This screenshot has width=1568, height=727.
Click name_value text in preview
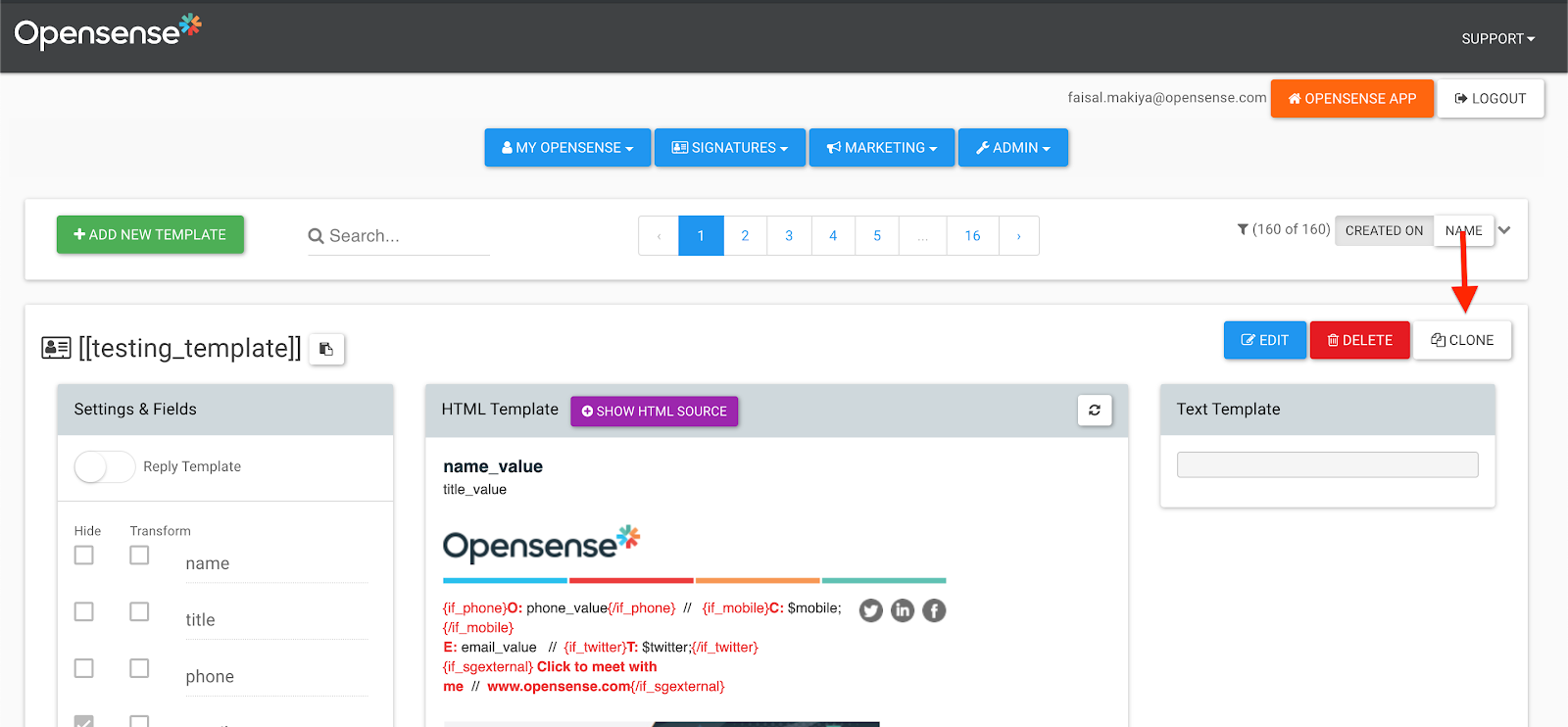[493, 467]
